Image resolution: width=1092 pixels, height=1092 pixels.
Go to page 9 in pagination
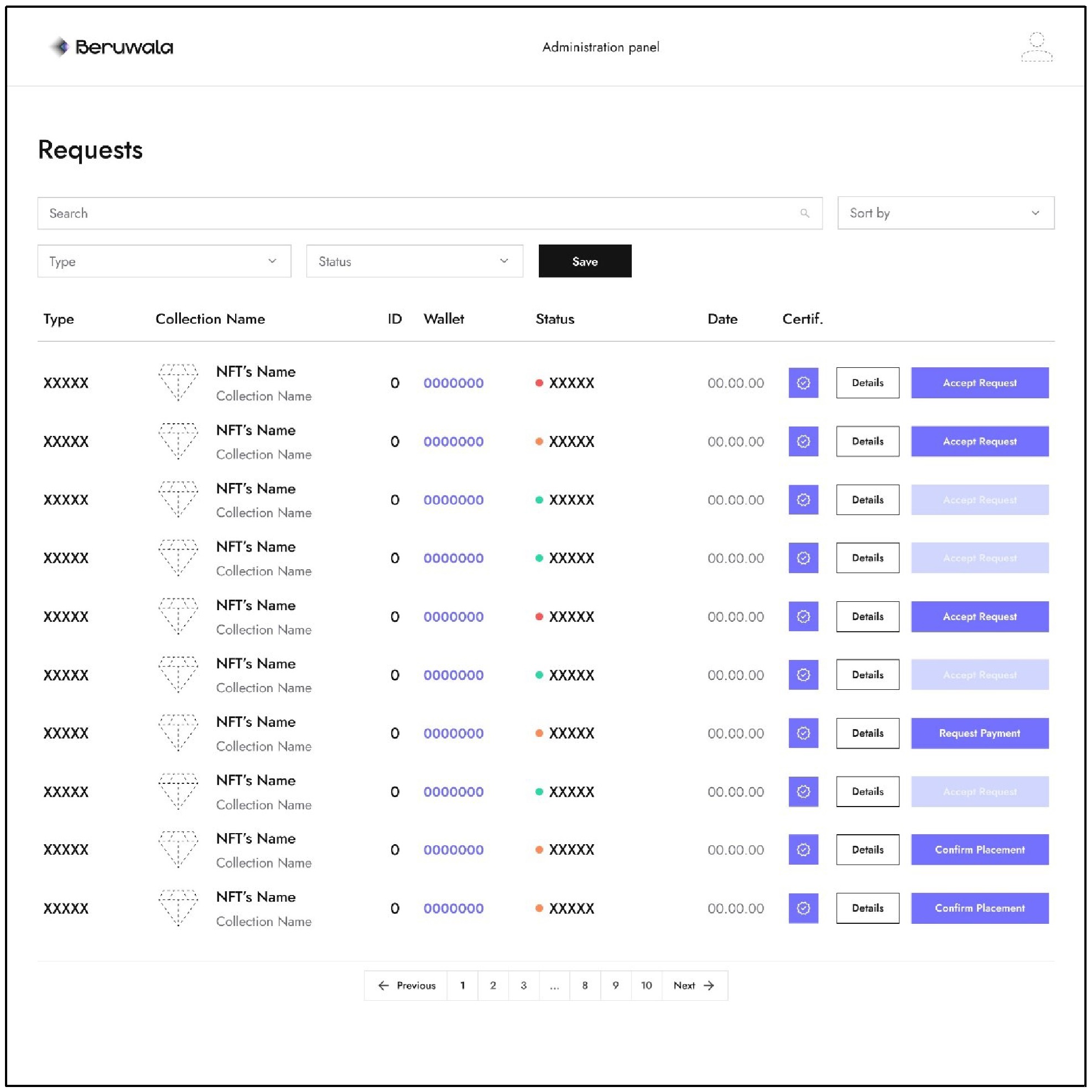click(616, 986)
